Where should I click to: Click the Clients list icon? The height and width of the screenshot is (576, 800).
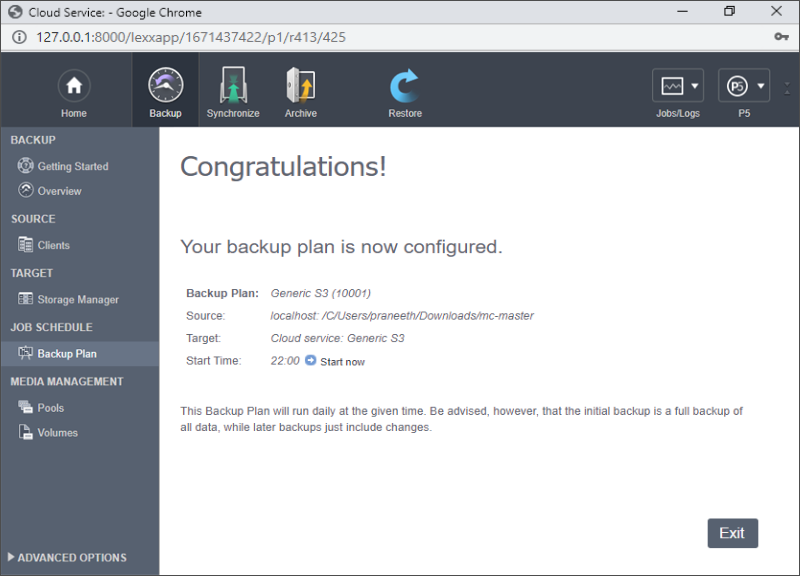tap(26, 244)
